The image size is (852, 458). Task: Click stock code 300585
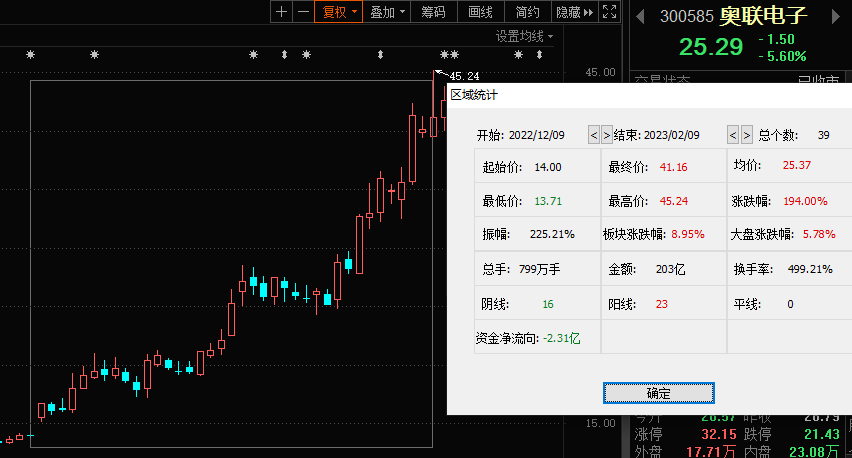[x=686, y=16]
